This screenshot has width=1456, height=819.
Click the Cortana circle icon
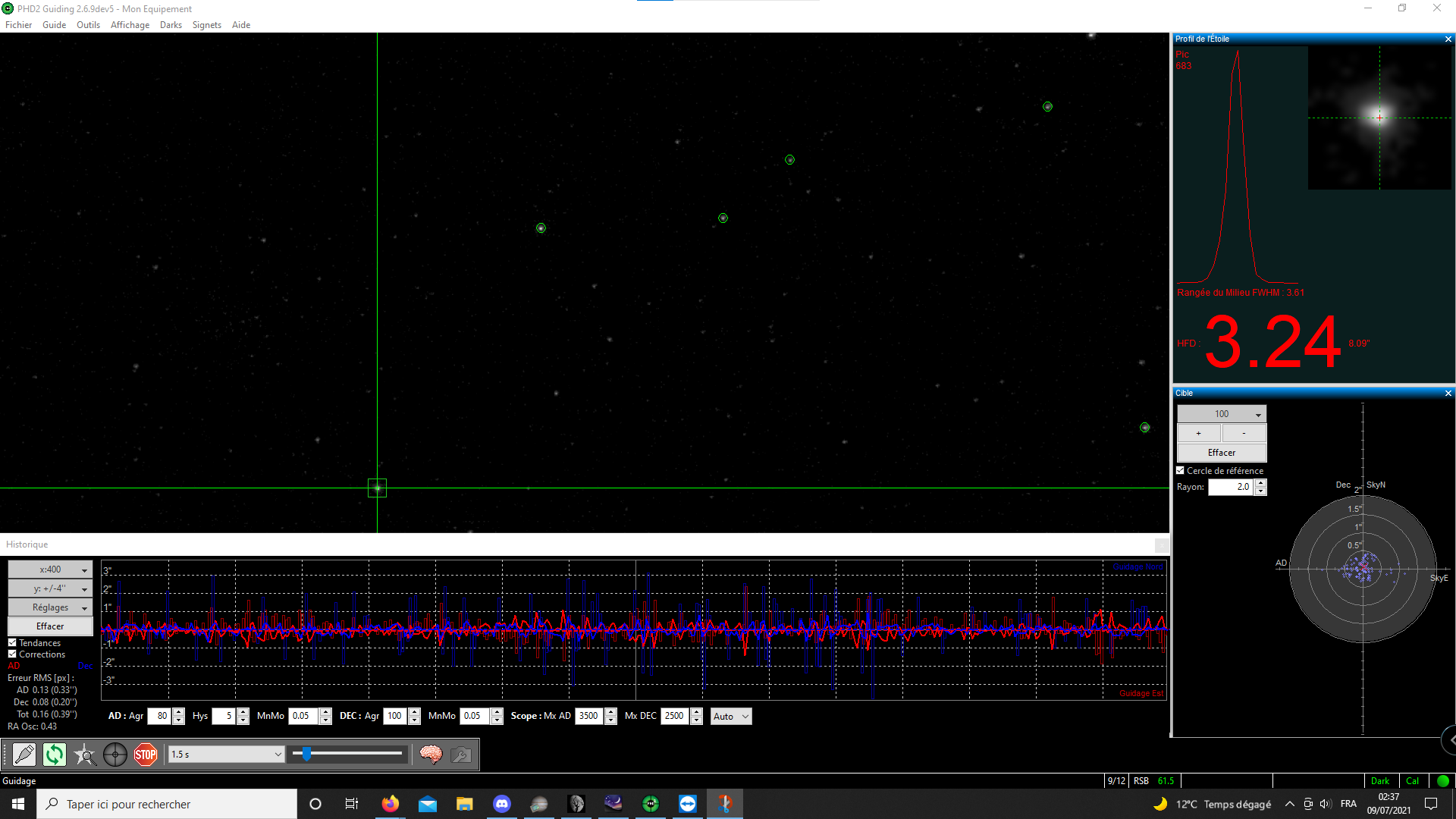point(315,804)
